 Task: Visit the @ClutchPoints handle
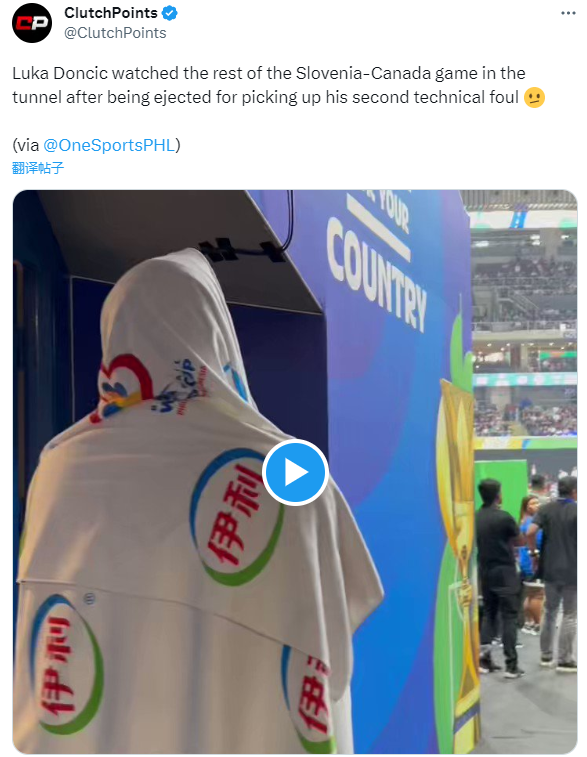(115, 33)
